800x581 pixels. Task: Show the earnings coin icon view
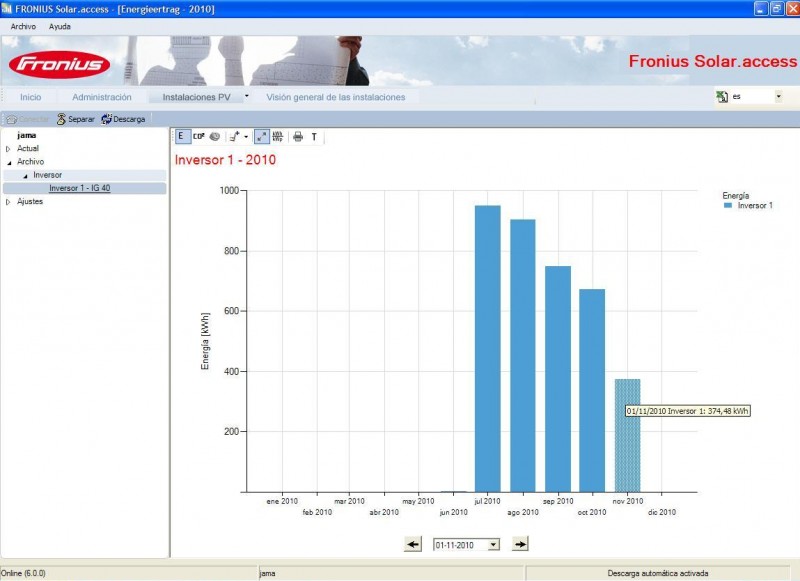coord(215,137)
